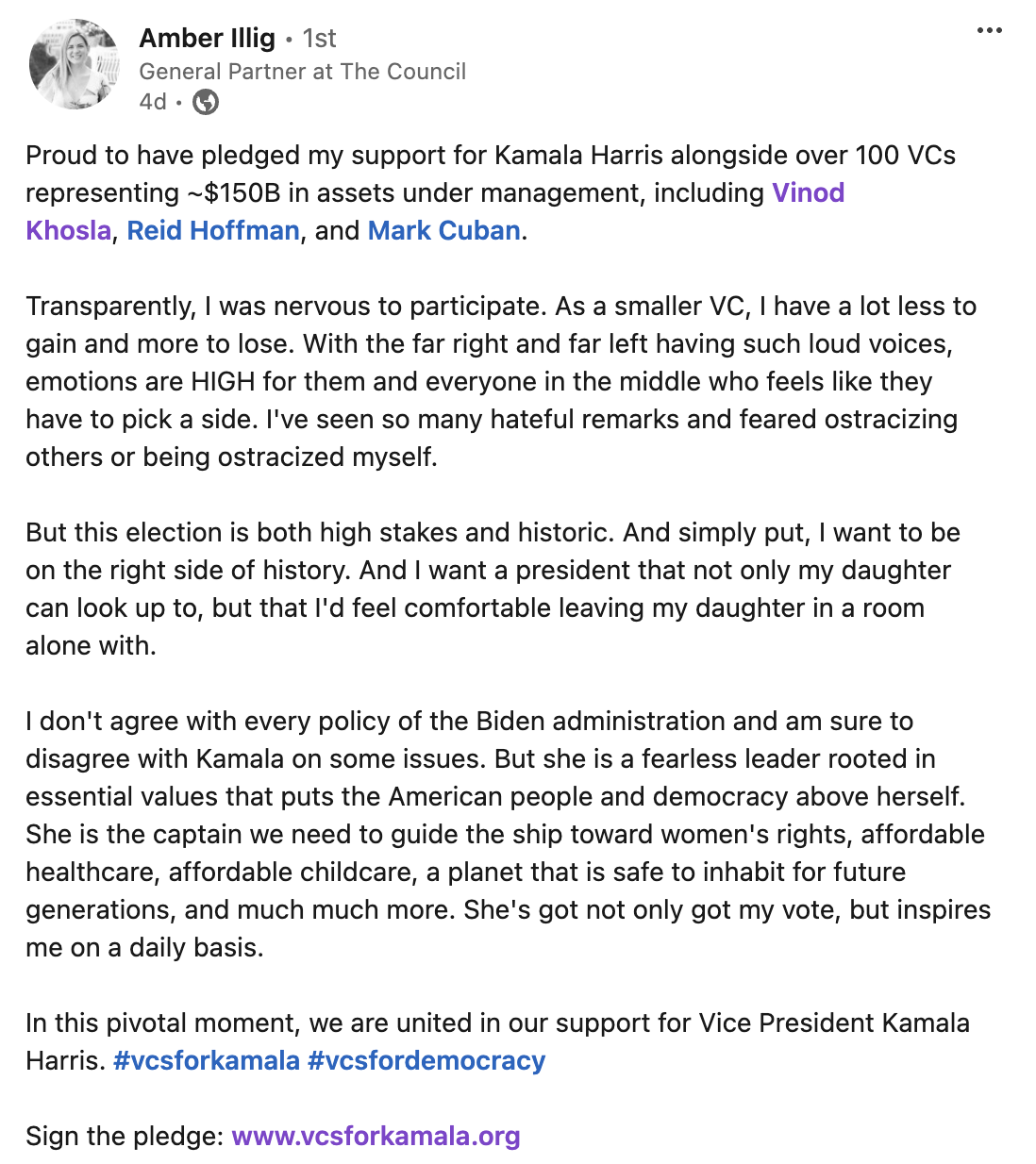Click the 'Sign the pledge:' label text

[125, 1137]
